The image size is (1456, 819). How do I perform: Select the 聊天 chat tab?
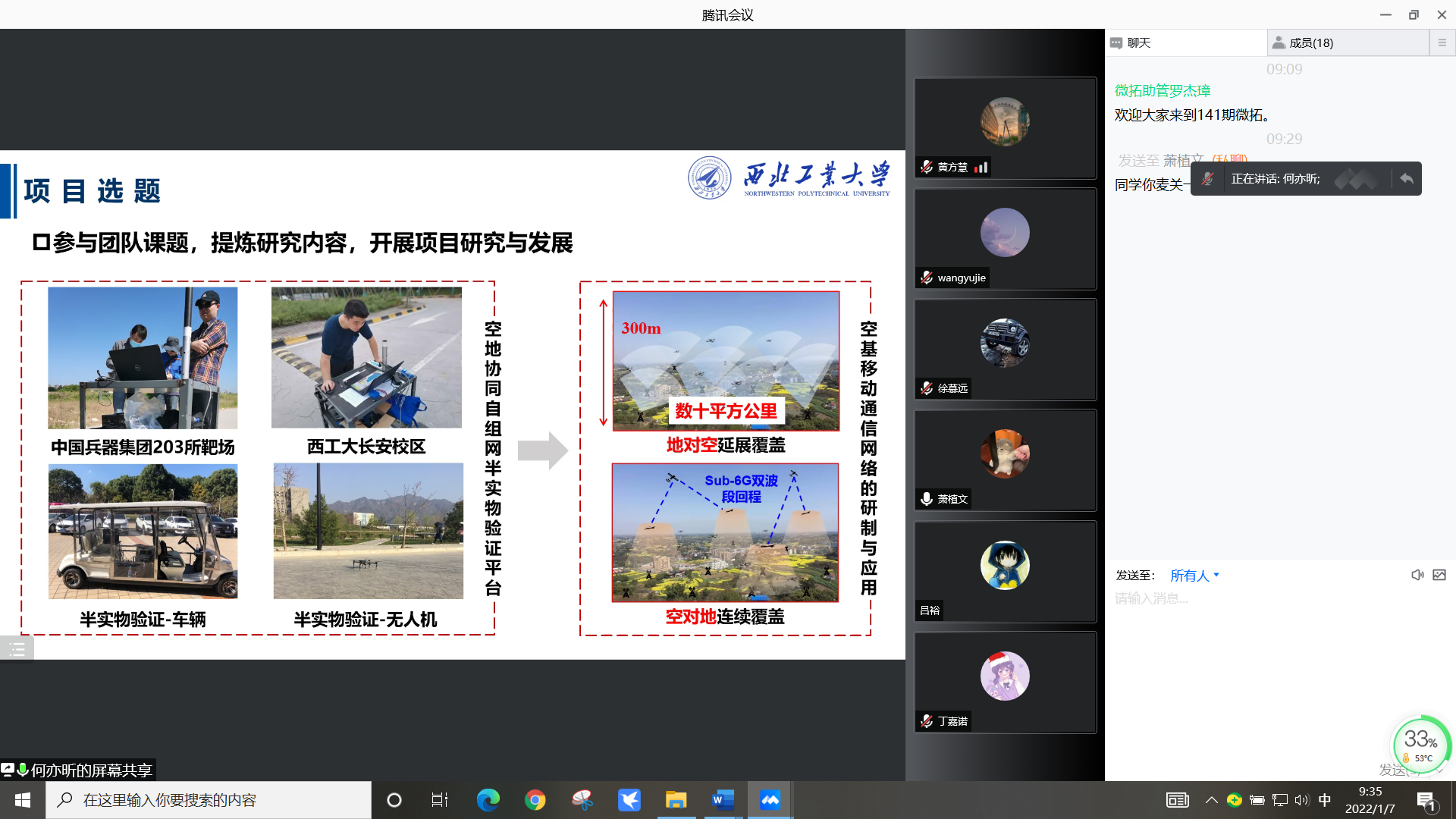point(1138,43)
